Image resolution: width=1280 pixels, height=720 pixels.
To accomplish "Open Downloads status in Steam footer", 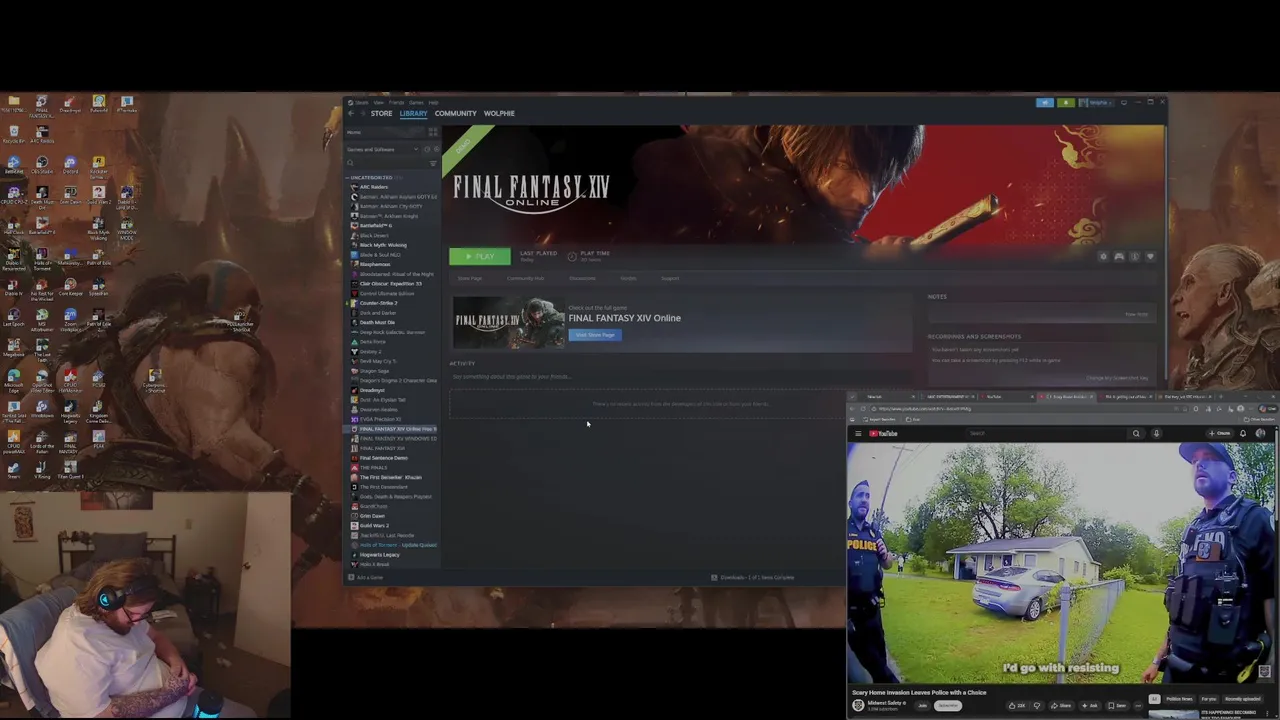I will [753, 577].
